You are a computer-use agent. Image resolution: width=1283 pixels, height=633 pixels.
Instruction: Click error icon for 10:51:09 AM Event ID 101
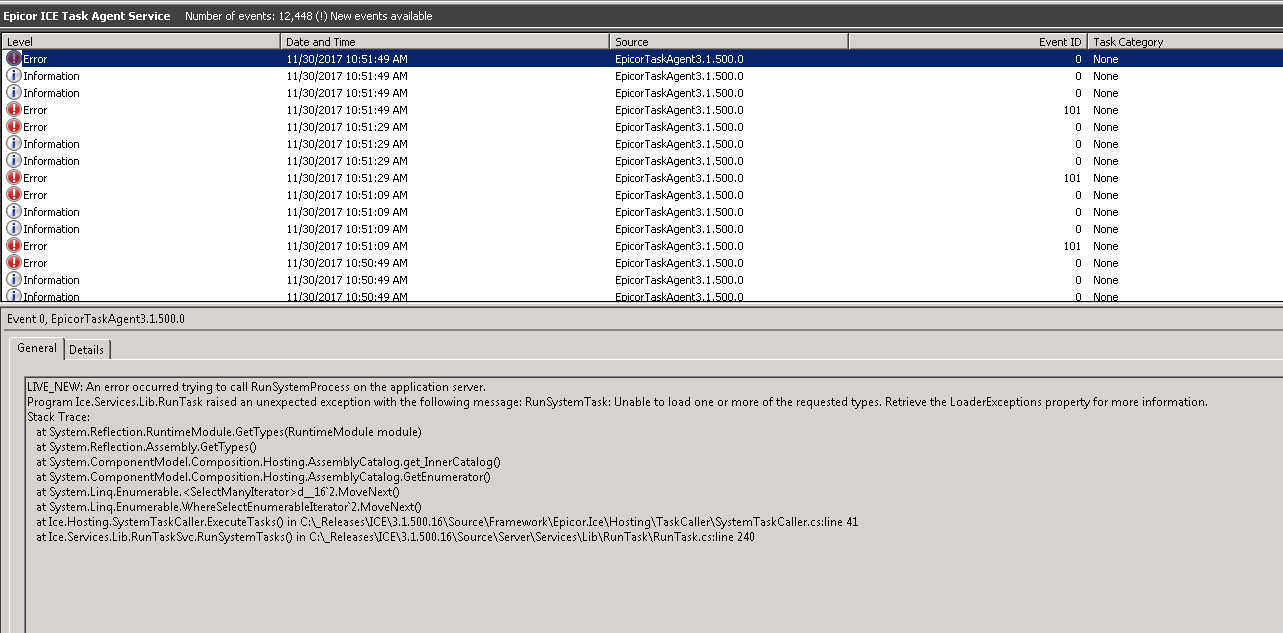14,246
